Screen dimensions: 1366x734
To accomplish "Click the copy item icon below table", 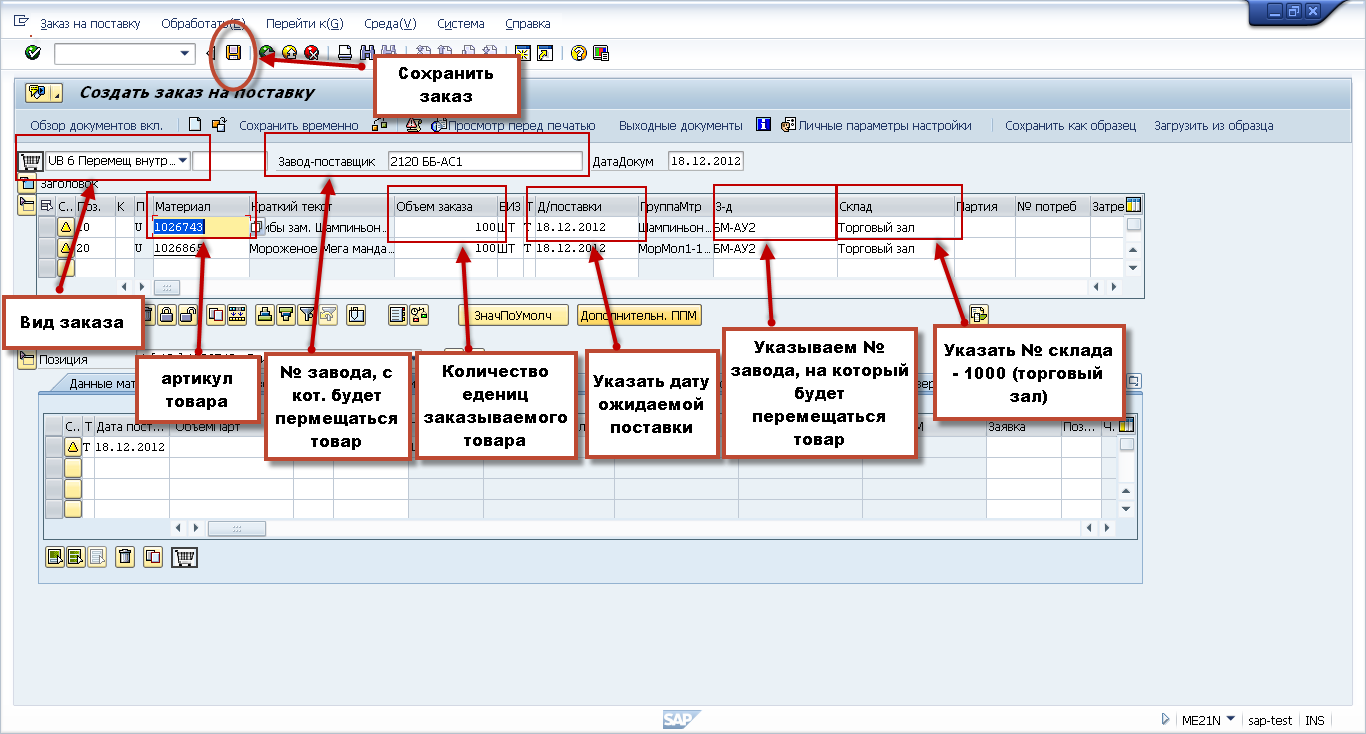I will [216, 315].
